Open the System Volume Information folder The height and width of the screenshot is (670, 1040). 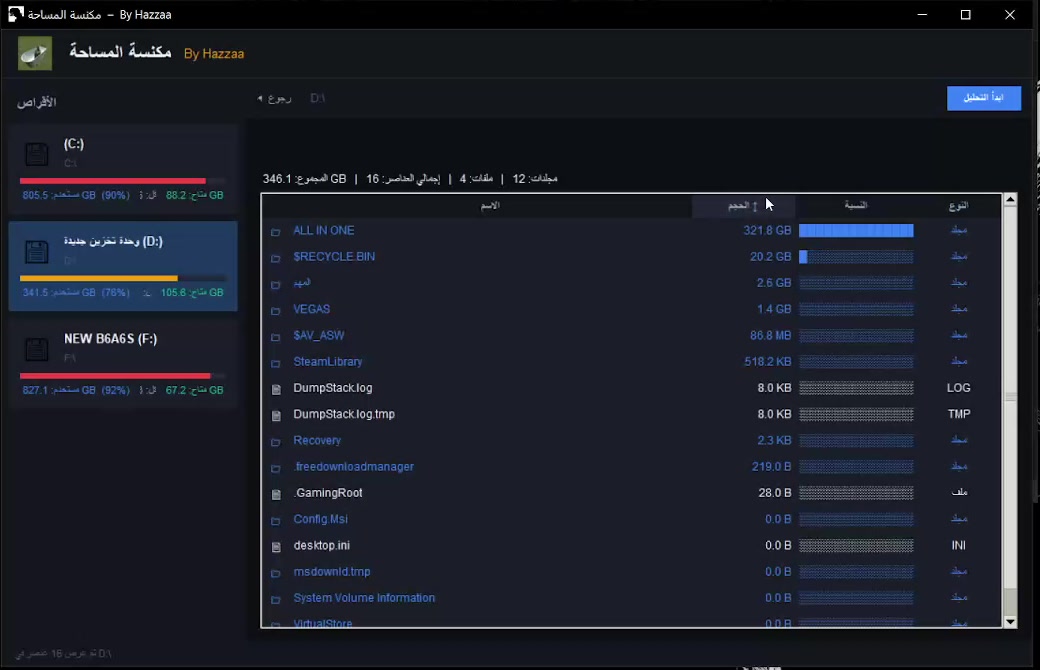tap(364, 598)
